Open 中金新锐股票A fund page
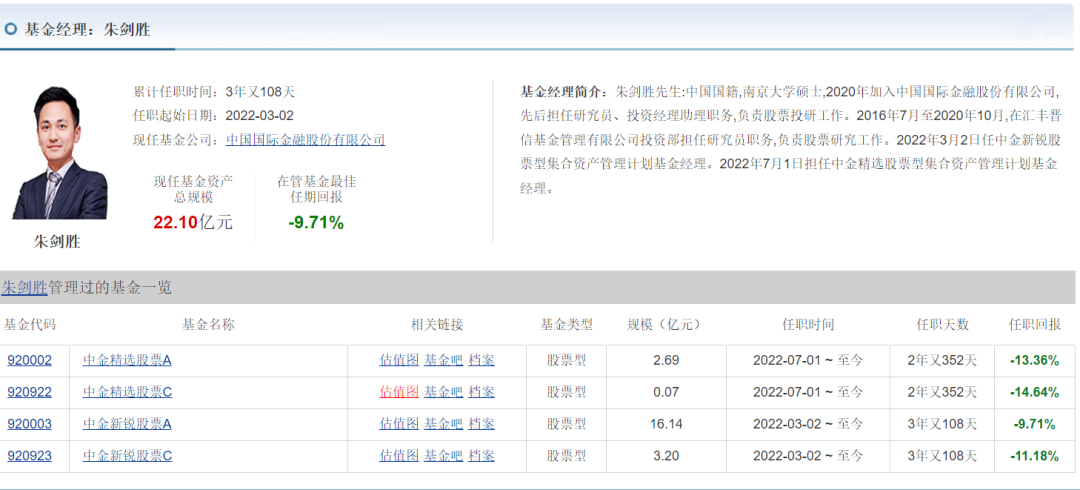The image size is (1080, 490). (127, 424)
